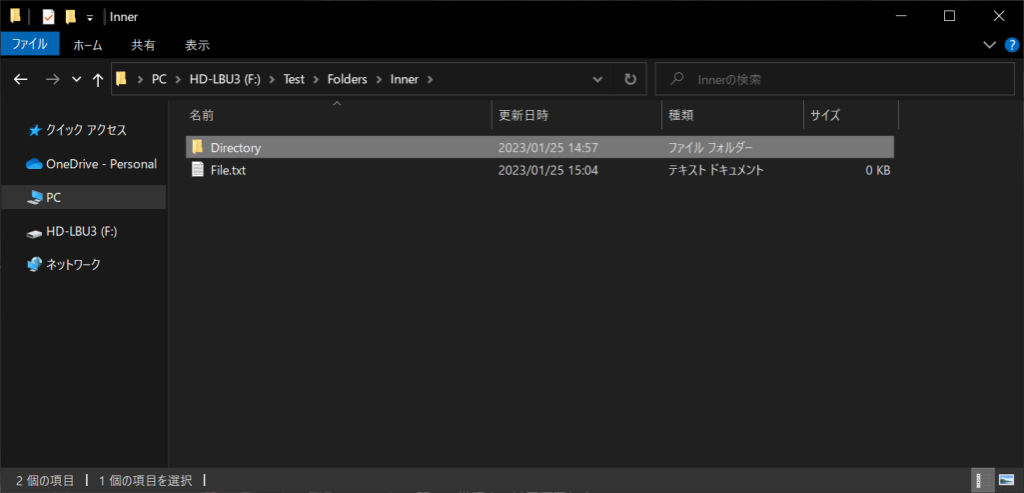The image size is (1024, 493).
Task: Switch to the ホーム ribbon tab
Action: pos(88,45)
